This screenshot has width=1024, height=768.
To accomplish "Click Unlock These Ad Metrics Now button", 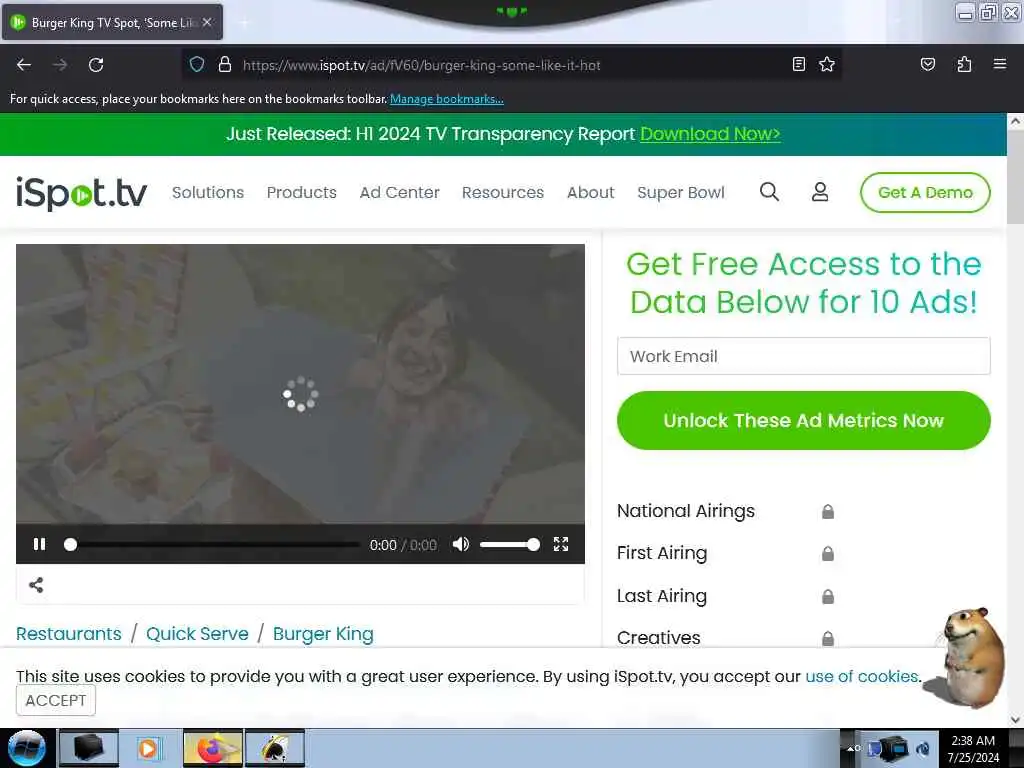I will (803, 421).
